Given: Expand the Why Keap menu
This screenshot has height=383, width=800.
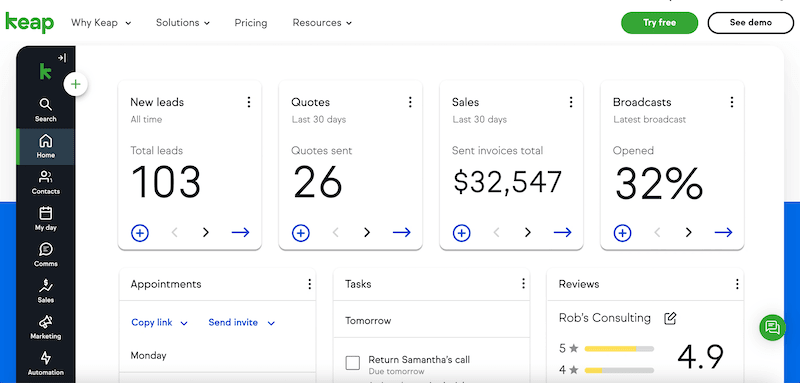Looking at the screenshot, I should [101, 23].
